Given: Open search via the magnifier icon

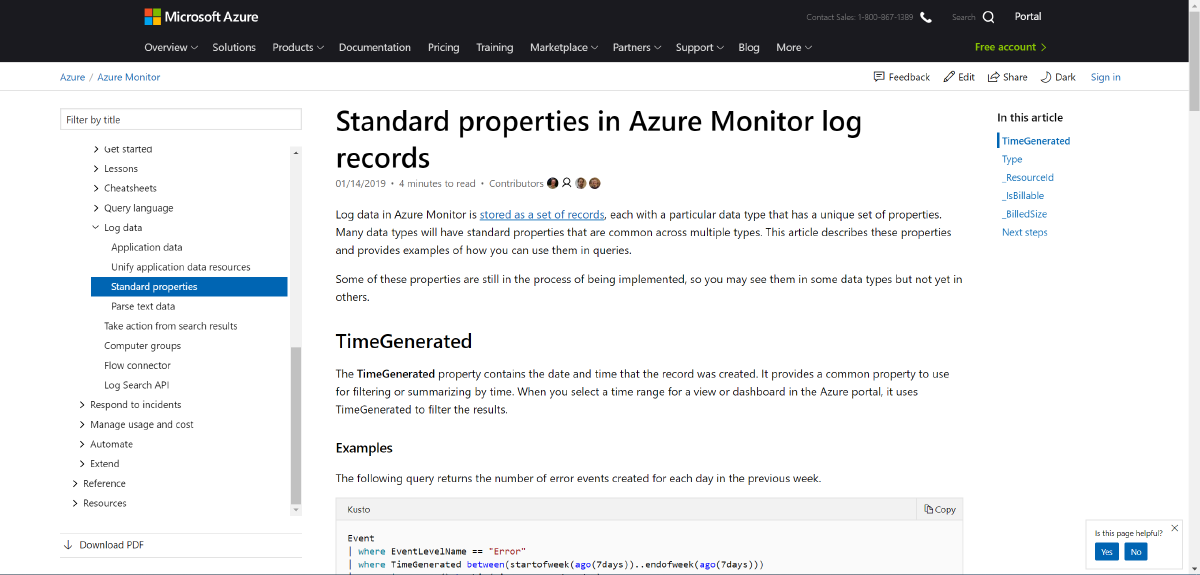Looking at the screenshot, I should click(x=988, y=17).
